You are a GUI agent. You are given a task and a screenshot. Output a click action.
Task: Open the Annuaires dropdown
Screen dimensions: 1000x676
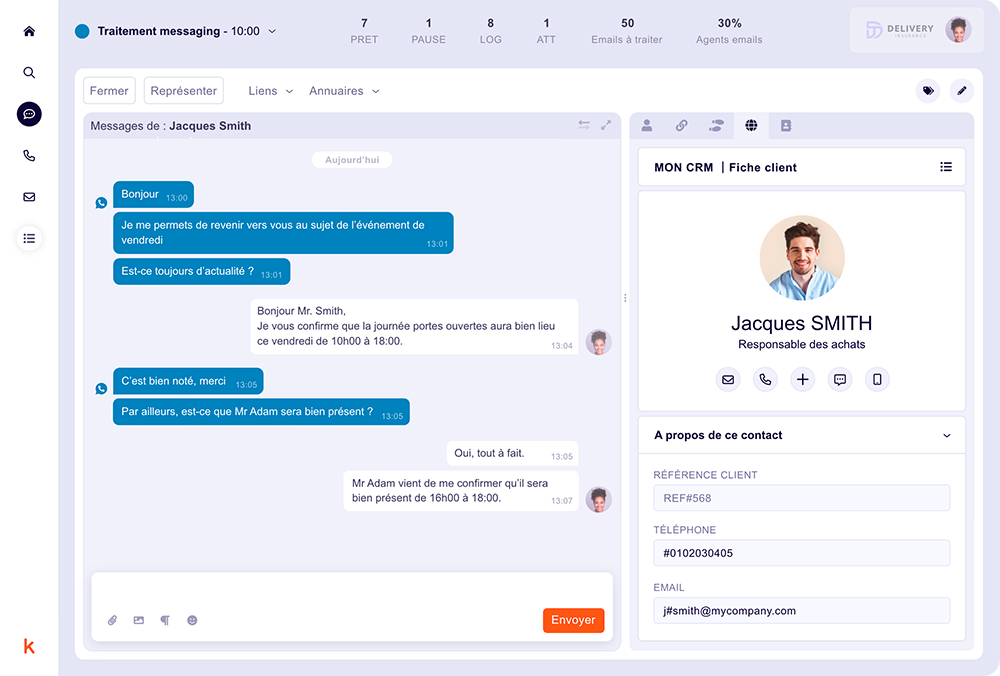point(344,91)
